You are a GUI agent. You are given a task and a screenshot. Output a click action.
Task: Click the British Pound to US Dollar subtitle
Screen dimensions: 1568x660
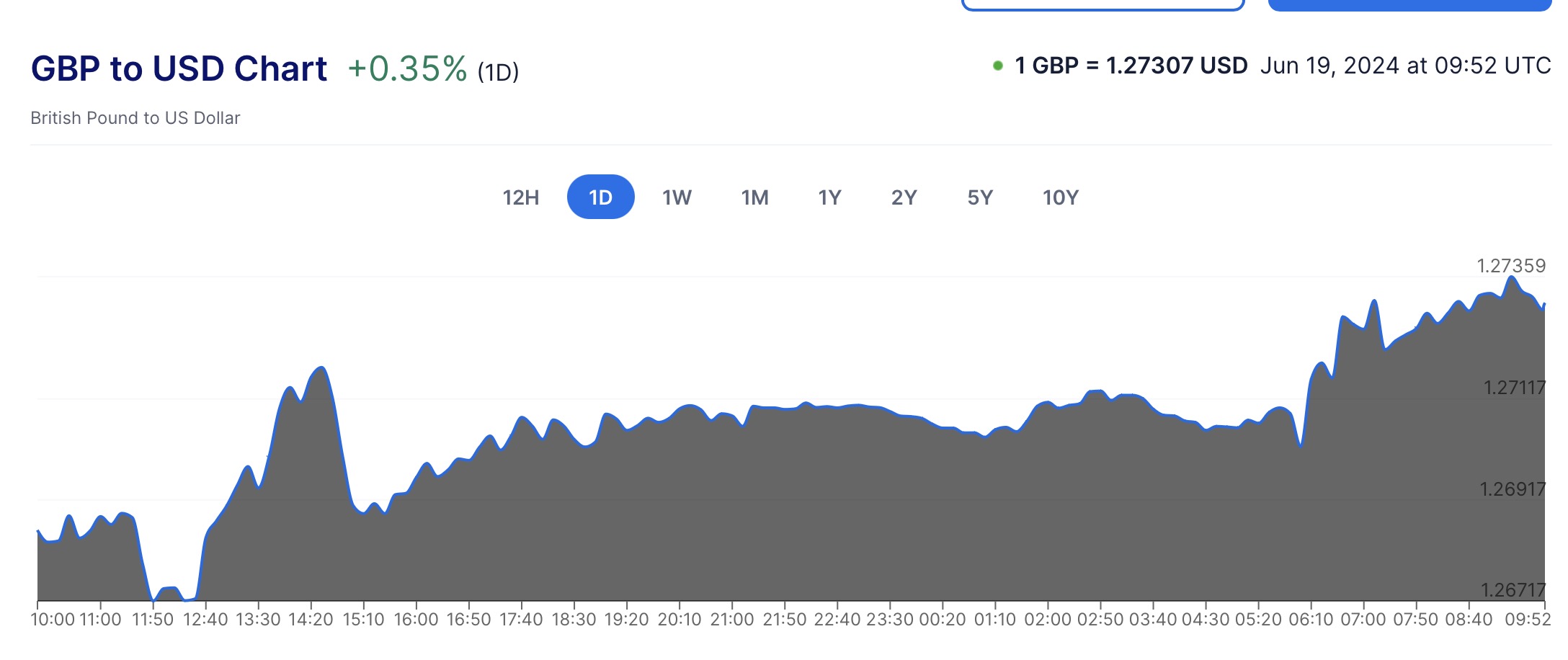coord(135,118)
